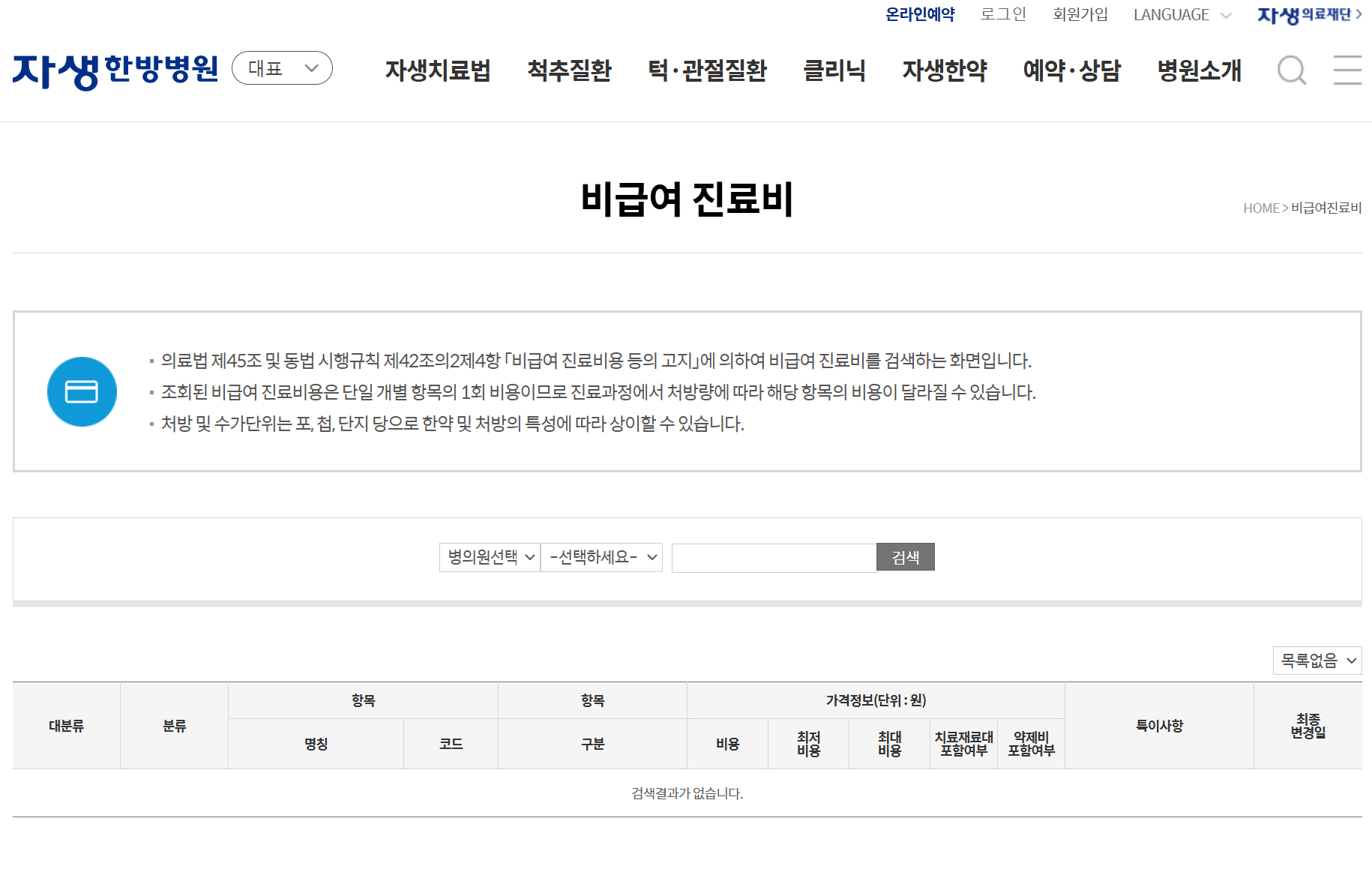Expand the -선택하세요- category dropdown
The image size is (1372, 869).
(601, 557)
